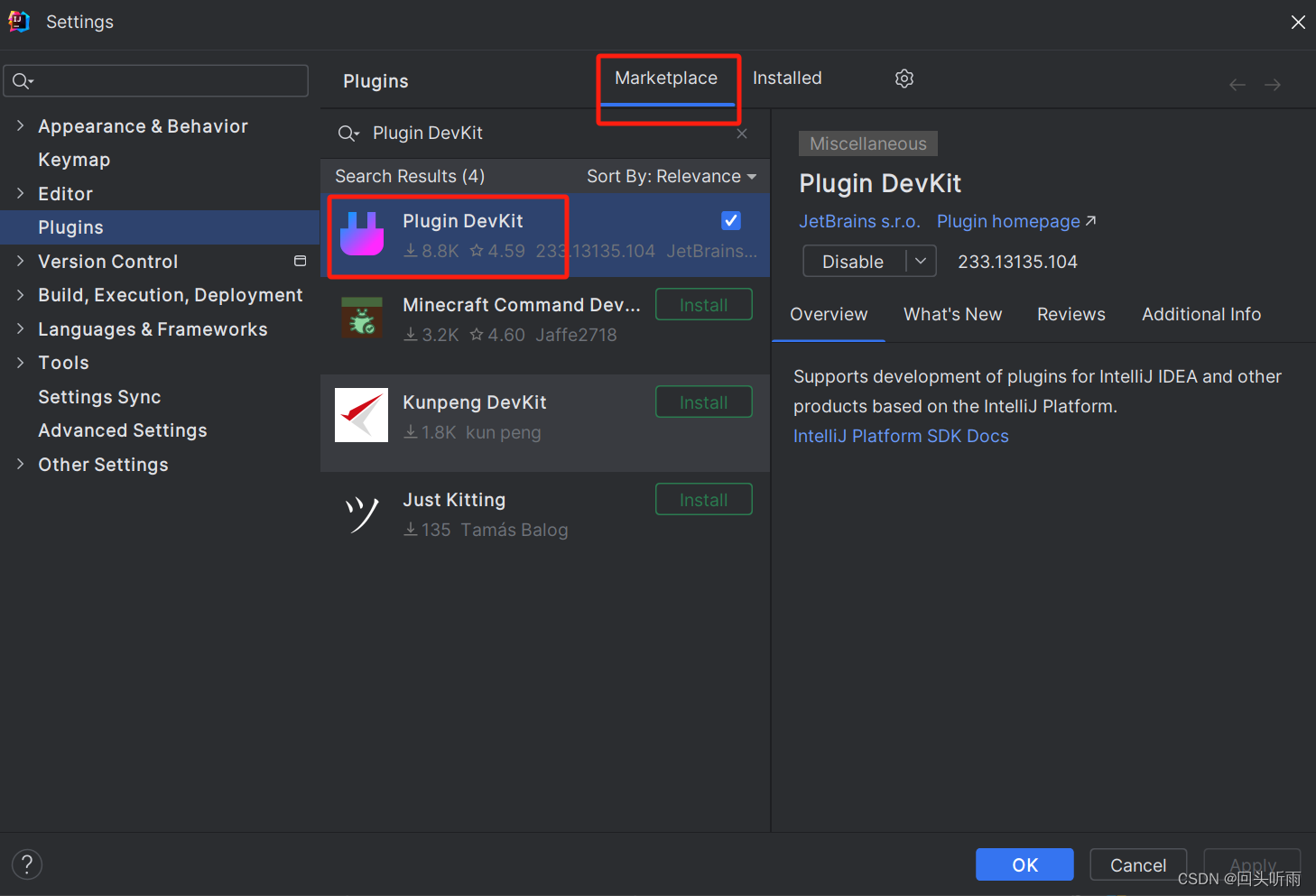Install the Just Kitting plugin

tap(704, 500)
